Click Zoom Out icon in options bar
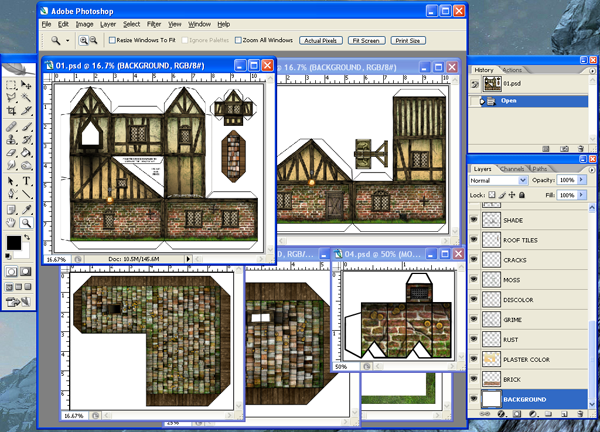Image resolution: width=600 pixels, height=432 pixels. pos(93,40)
